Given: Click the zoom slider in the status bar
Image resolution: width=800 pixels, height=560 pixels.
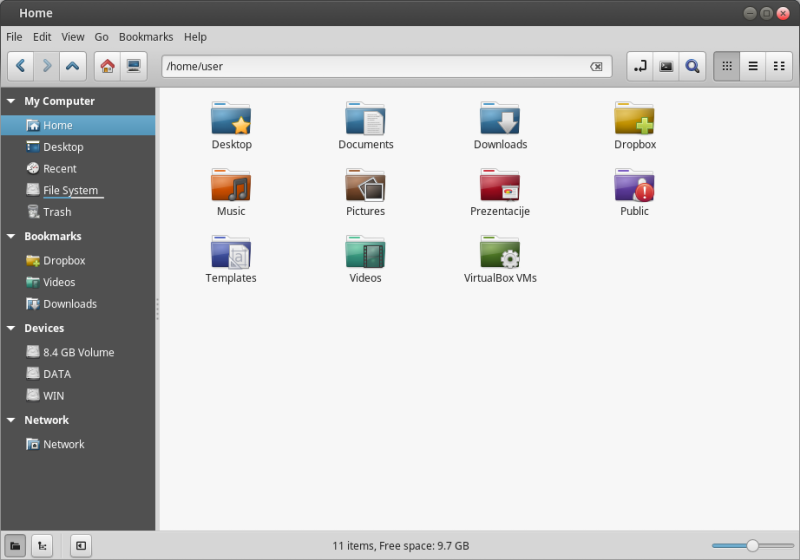Looking at the screenshot, I should pyautogui.click(x=752, y=546).
